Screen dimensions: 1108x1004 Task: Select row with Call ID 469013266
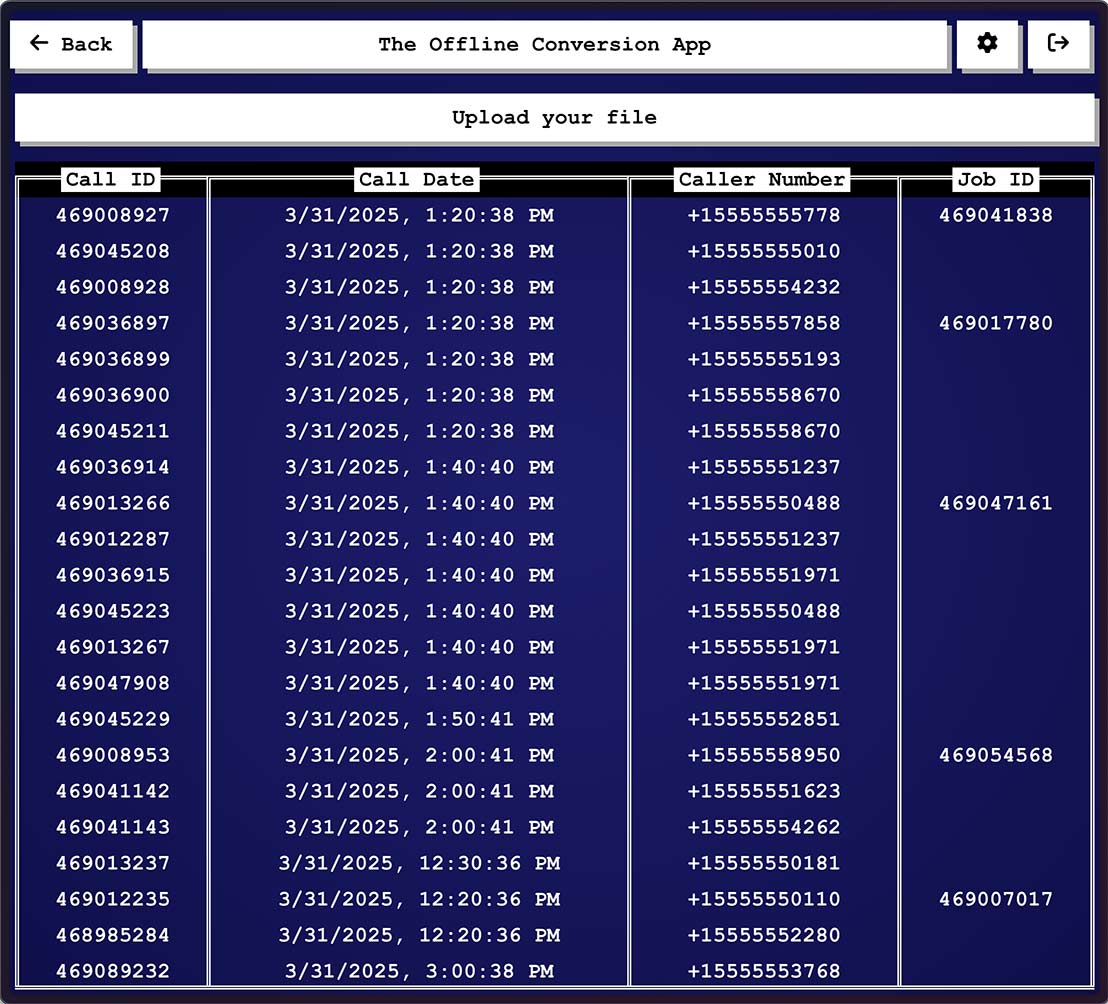pyautogui.click(x=113, y=503)
